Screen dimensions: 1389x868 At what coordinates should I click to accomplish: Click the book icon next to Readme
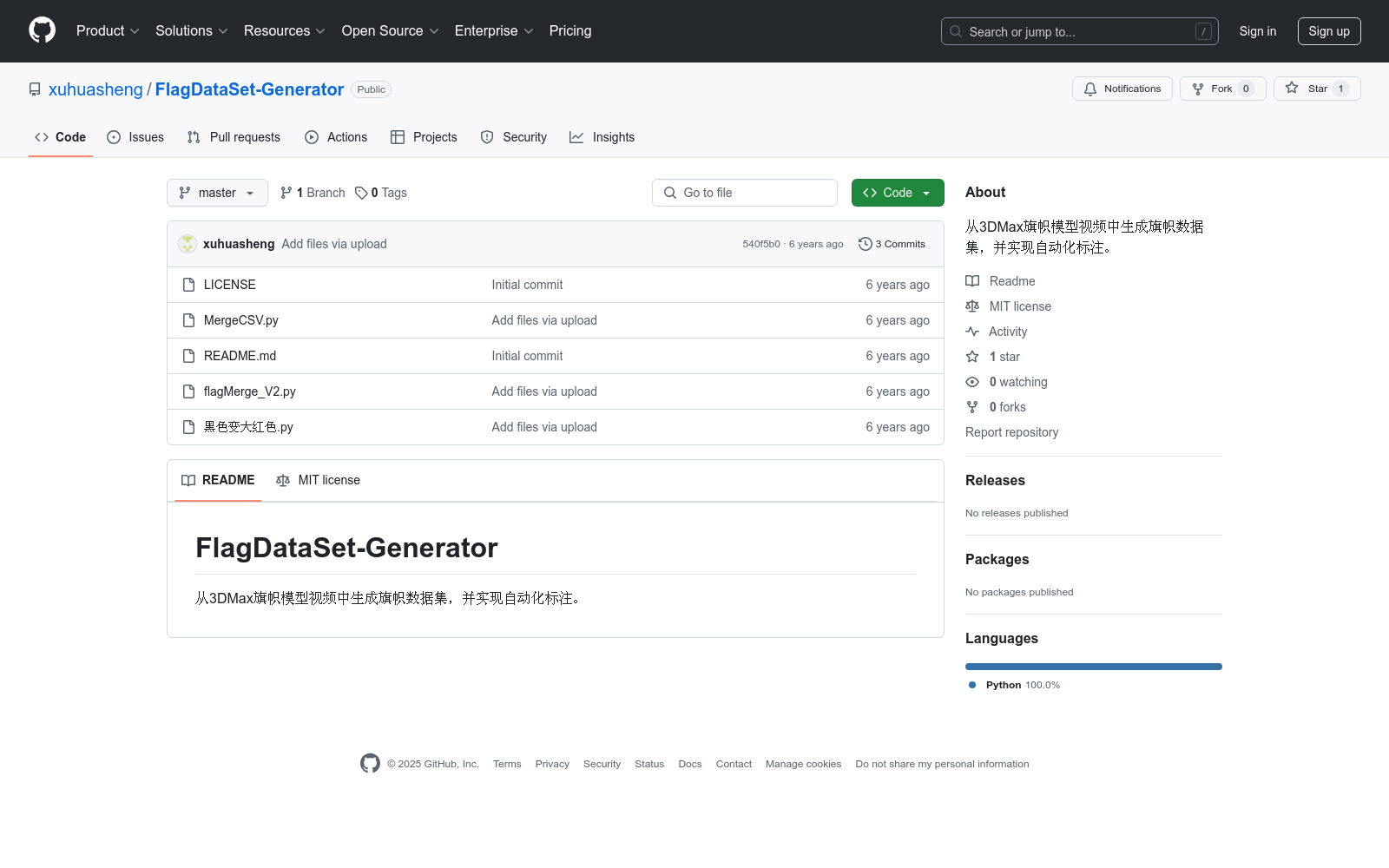tap(972, 281)
